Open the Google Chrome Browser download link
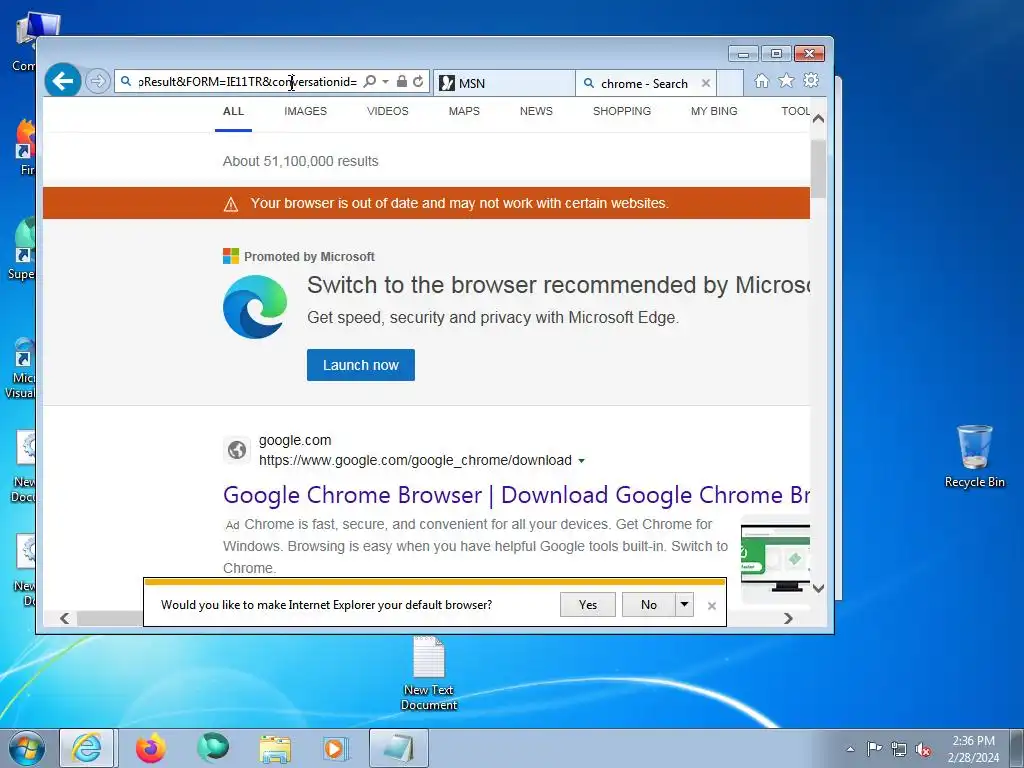 (x=516, y=495)
